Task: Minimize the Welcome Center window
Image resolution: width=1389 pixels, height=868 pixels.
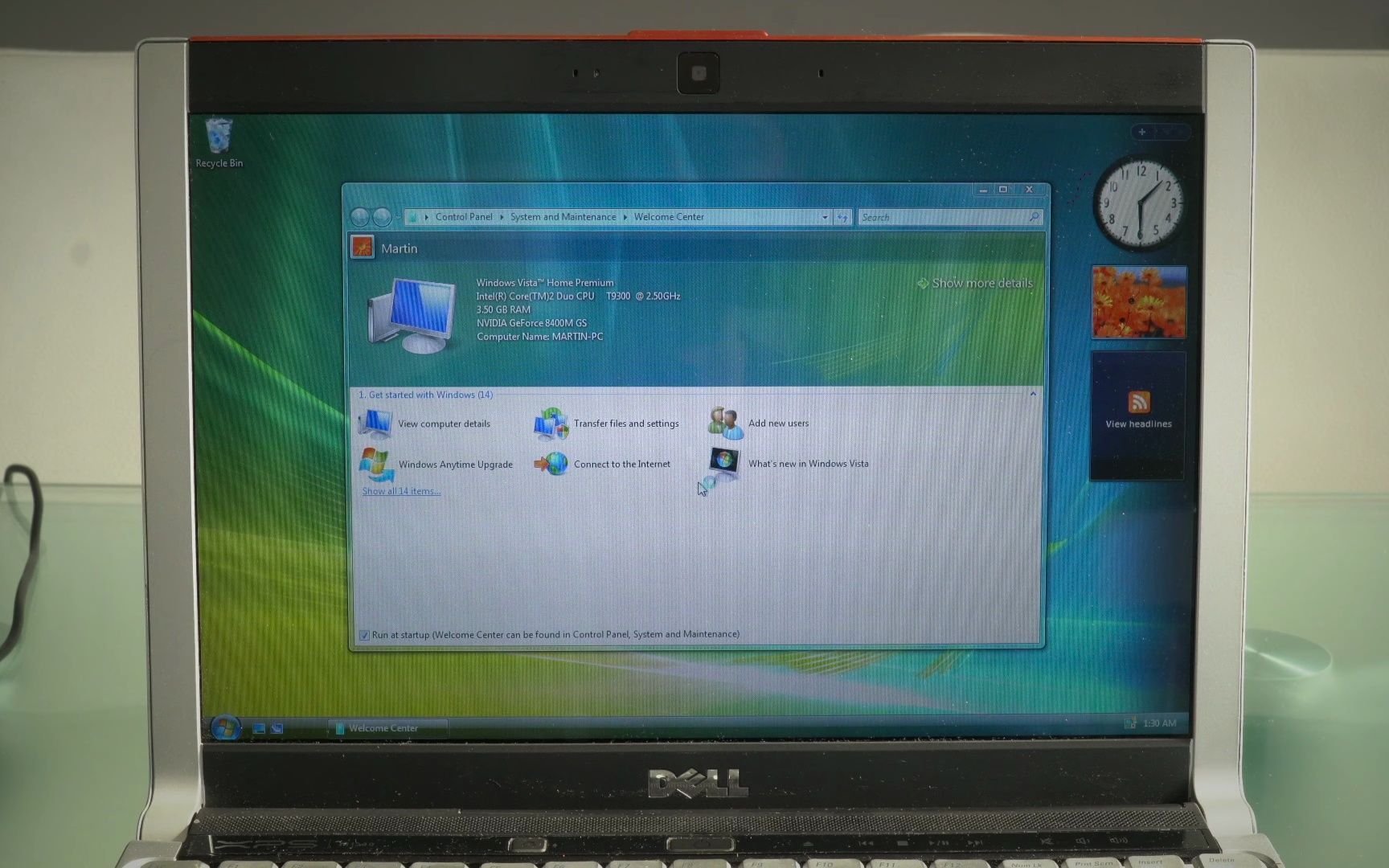Action: pyautogui.click(x=983, y=190)
